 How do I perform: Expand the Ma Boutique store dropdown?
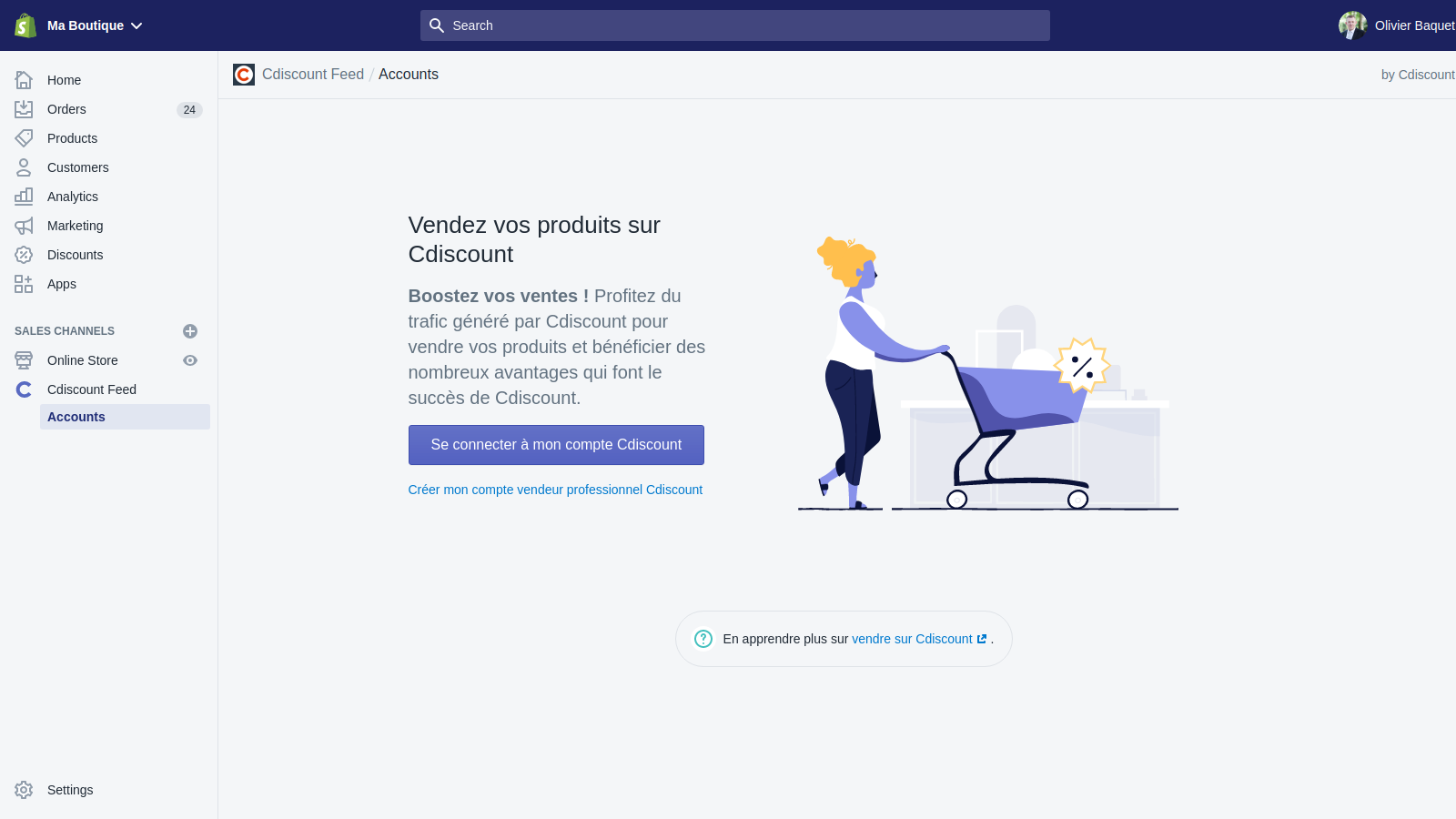(96, 25)
